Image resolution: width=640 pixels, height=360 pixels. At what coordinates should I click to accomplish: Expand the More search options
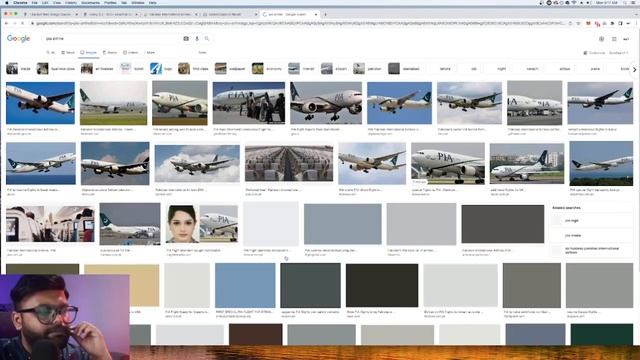[x=149, y=53]
